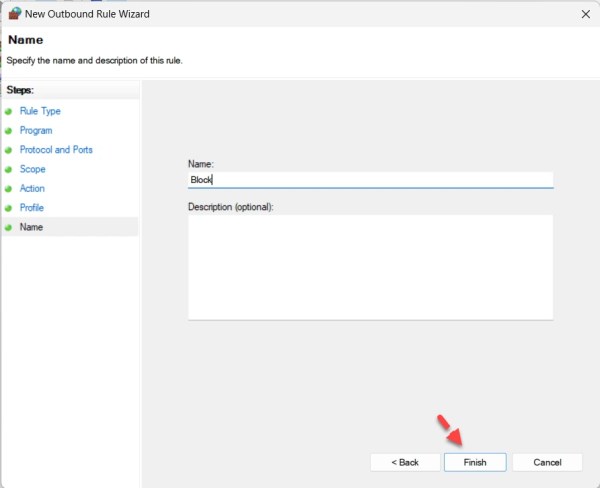Click the bold 'Name' page heading
The width and height of the screenshot is (600, 488).
click(x=26, y=40)
